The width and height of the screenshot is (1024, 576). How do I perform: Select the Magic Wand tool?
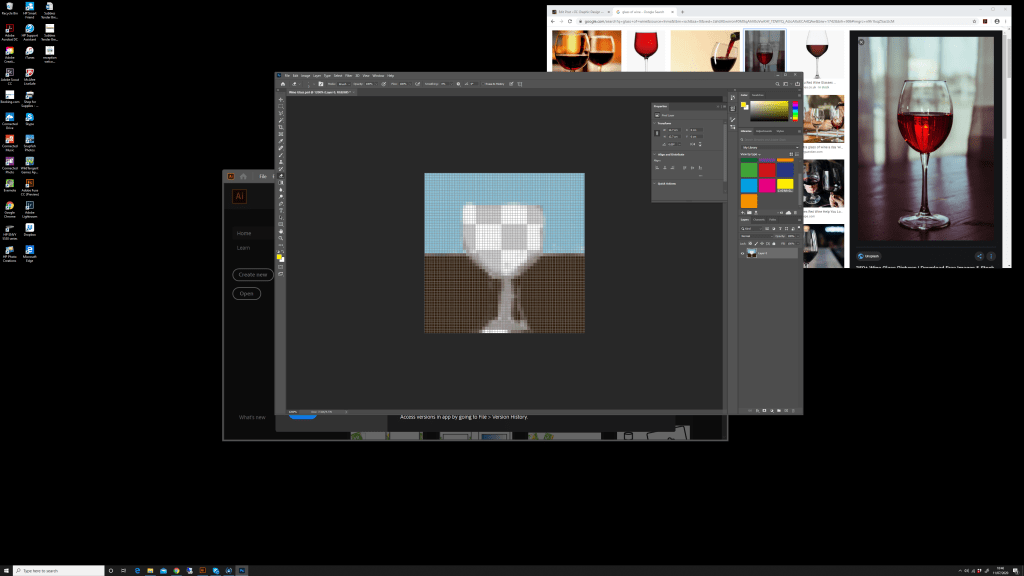point(281,119)
